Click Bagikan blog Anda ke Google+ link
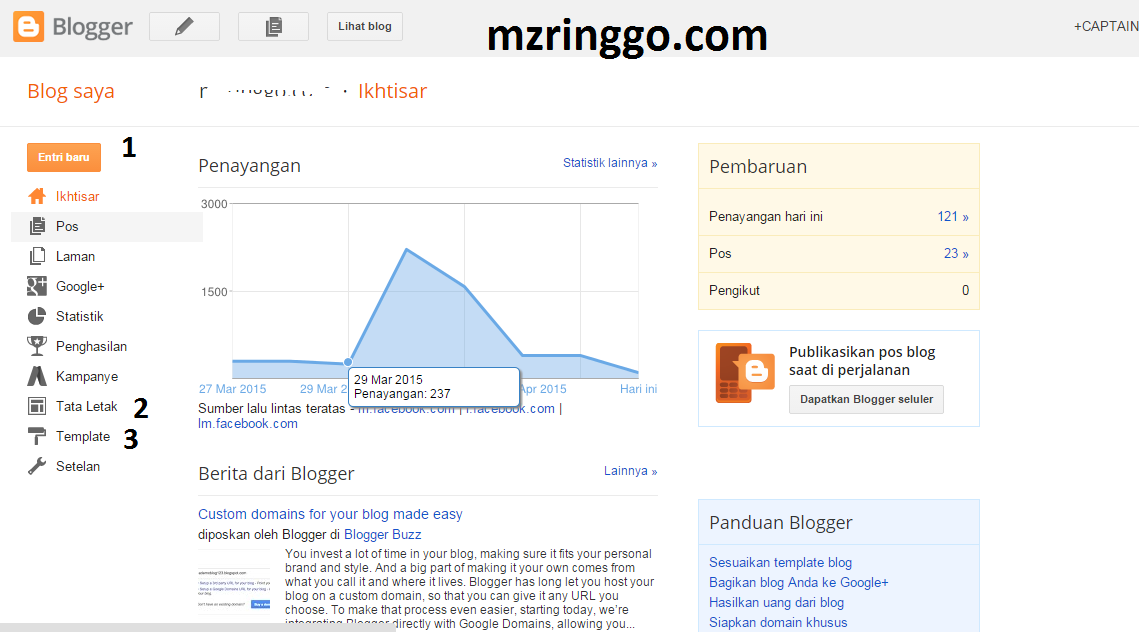 pyautogui.click(x=798, y=583)
